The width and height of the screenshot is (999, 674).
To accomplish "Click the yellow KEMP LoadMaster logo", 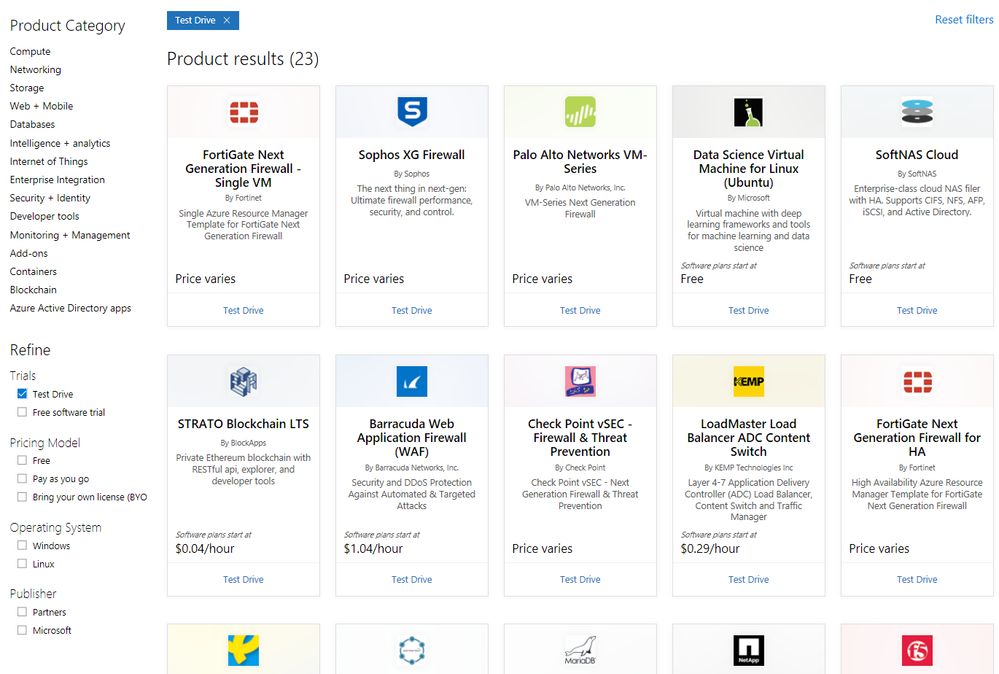I will tap(749, 382).
